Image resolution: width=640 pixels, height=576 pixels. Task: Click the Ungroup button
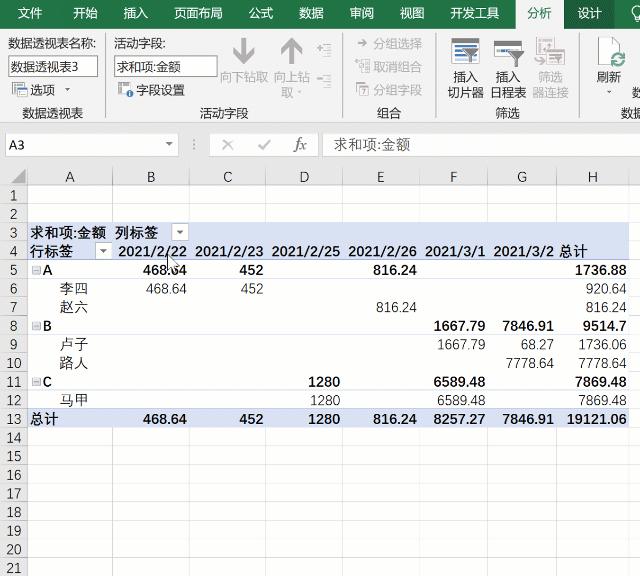click(388, 66)
